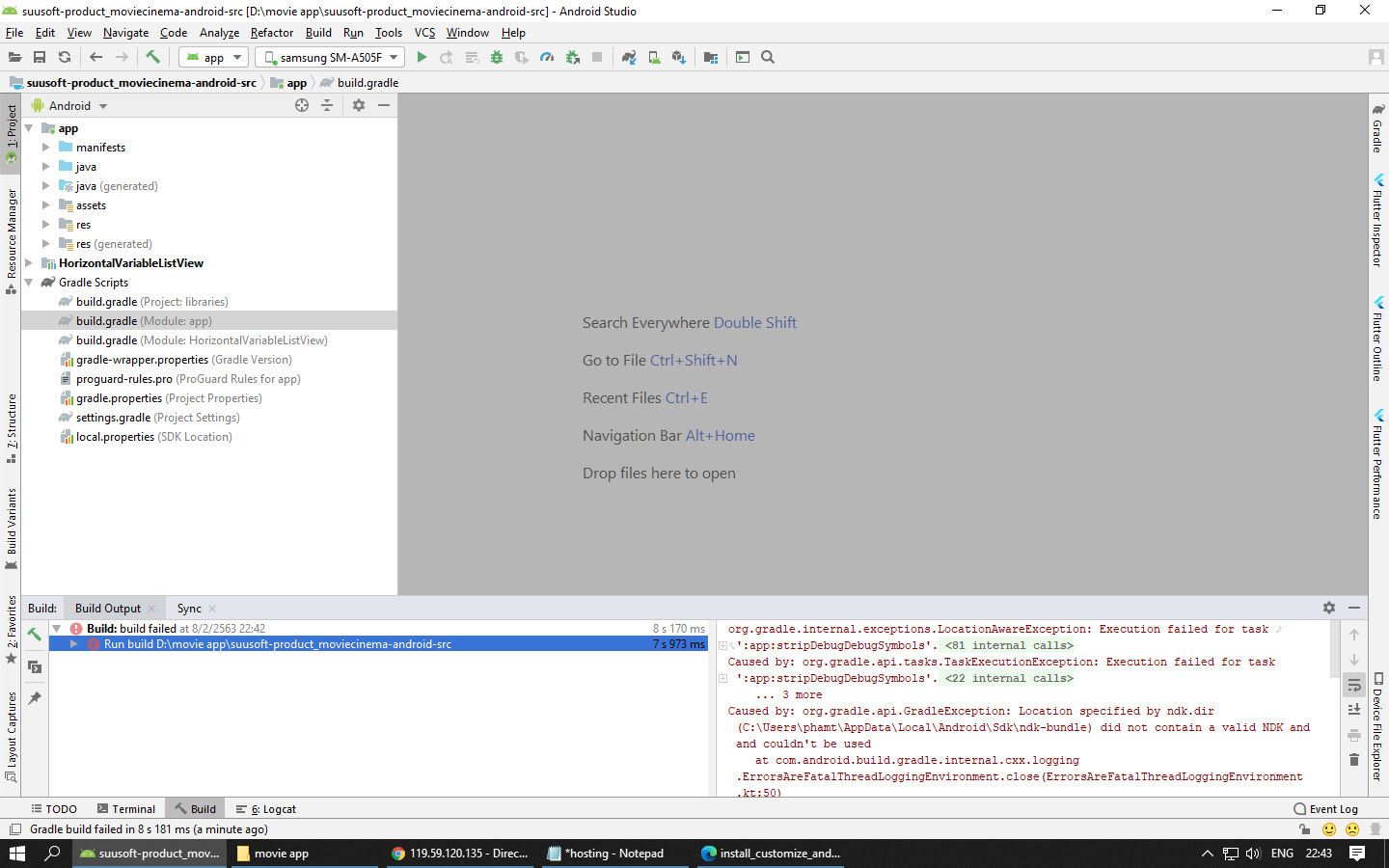Click the locate target icon in Project panel
1389x868 pixels.
pyautogui.click(x=302, y=105)
